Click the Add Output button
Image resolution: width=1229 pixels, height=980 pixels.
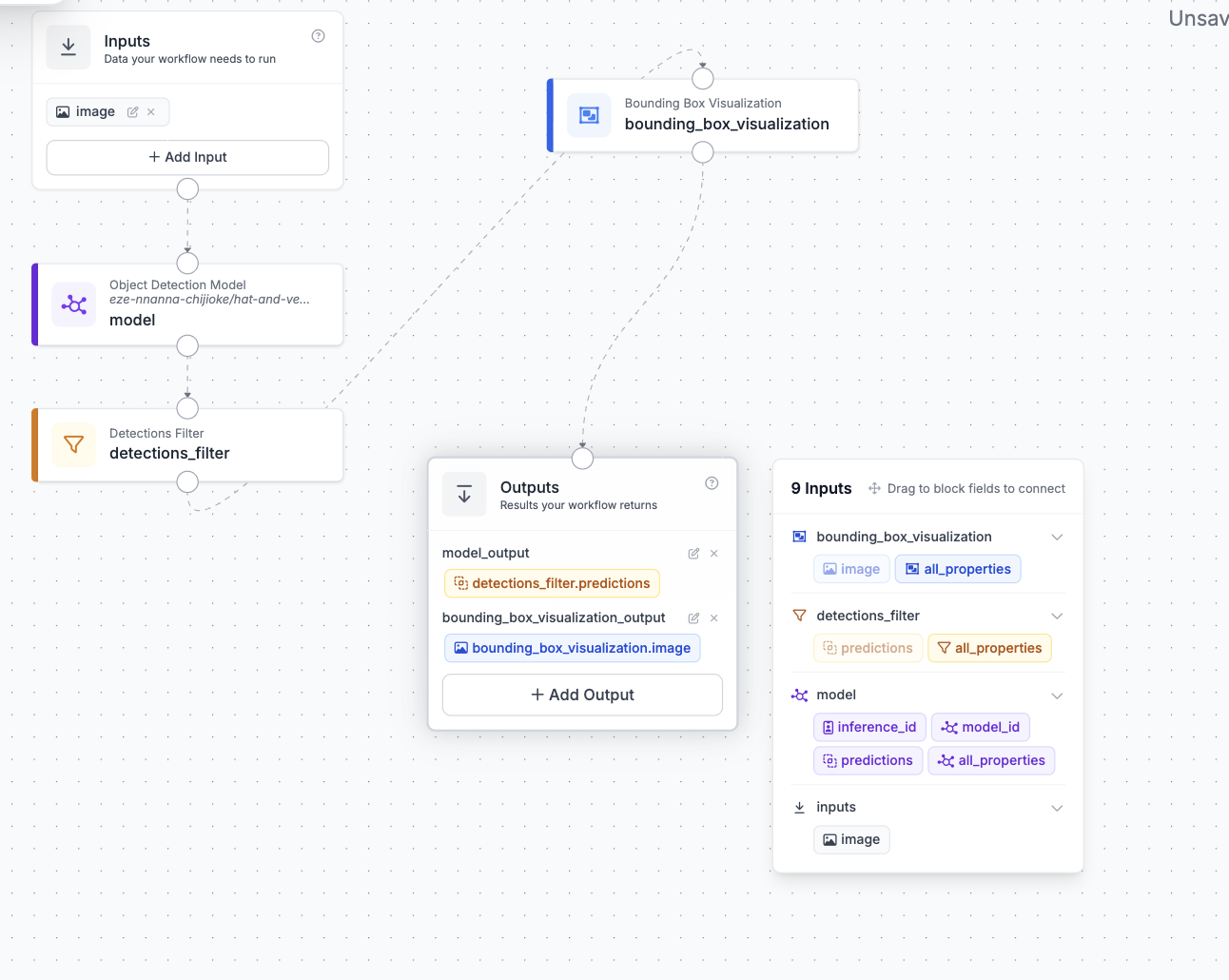[582, 695]
